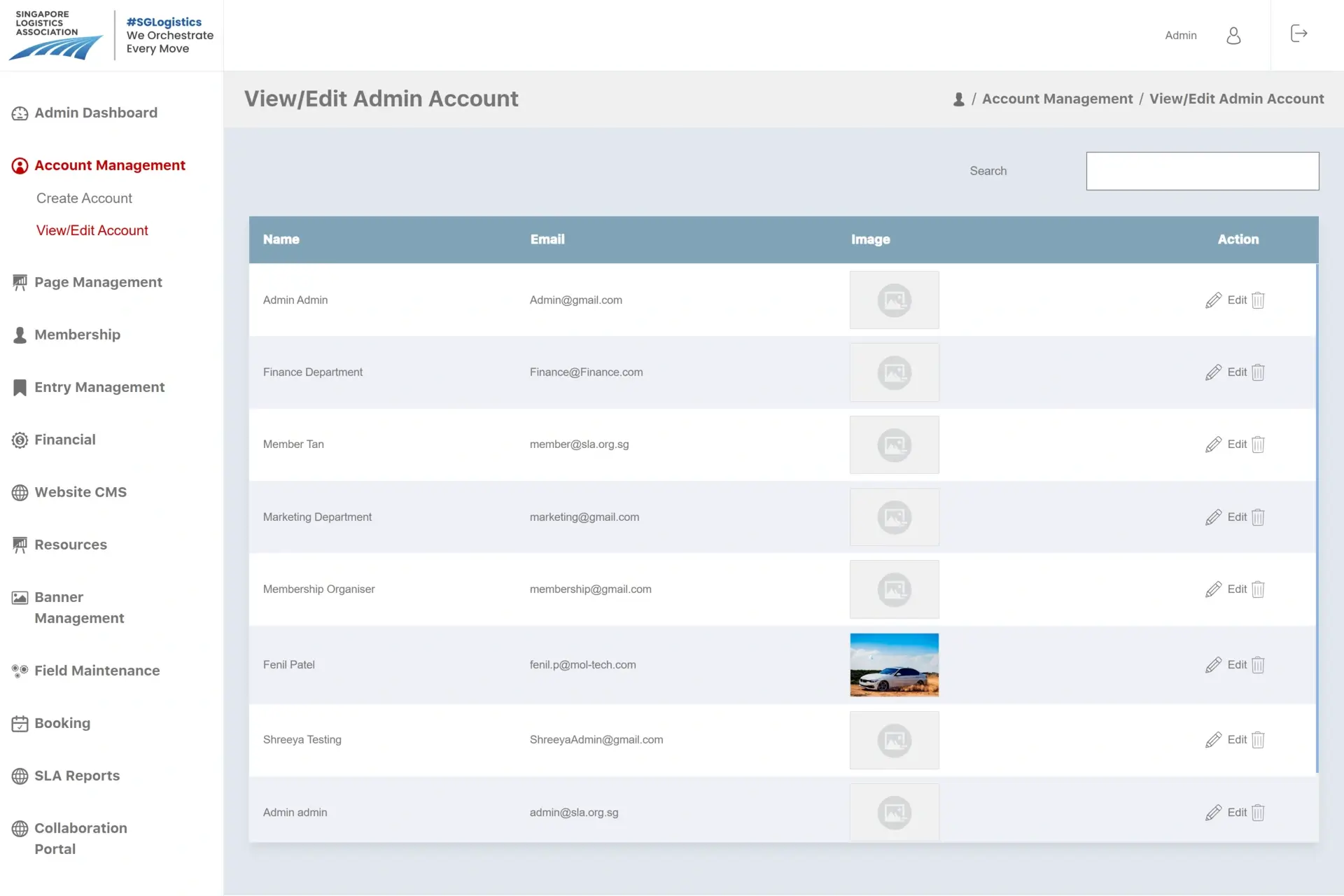Open the Membership section
This screenshot has height=896, width=1344.
[77, 335]
